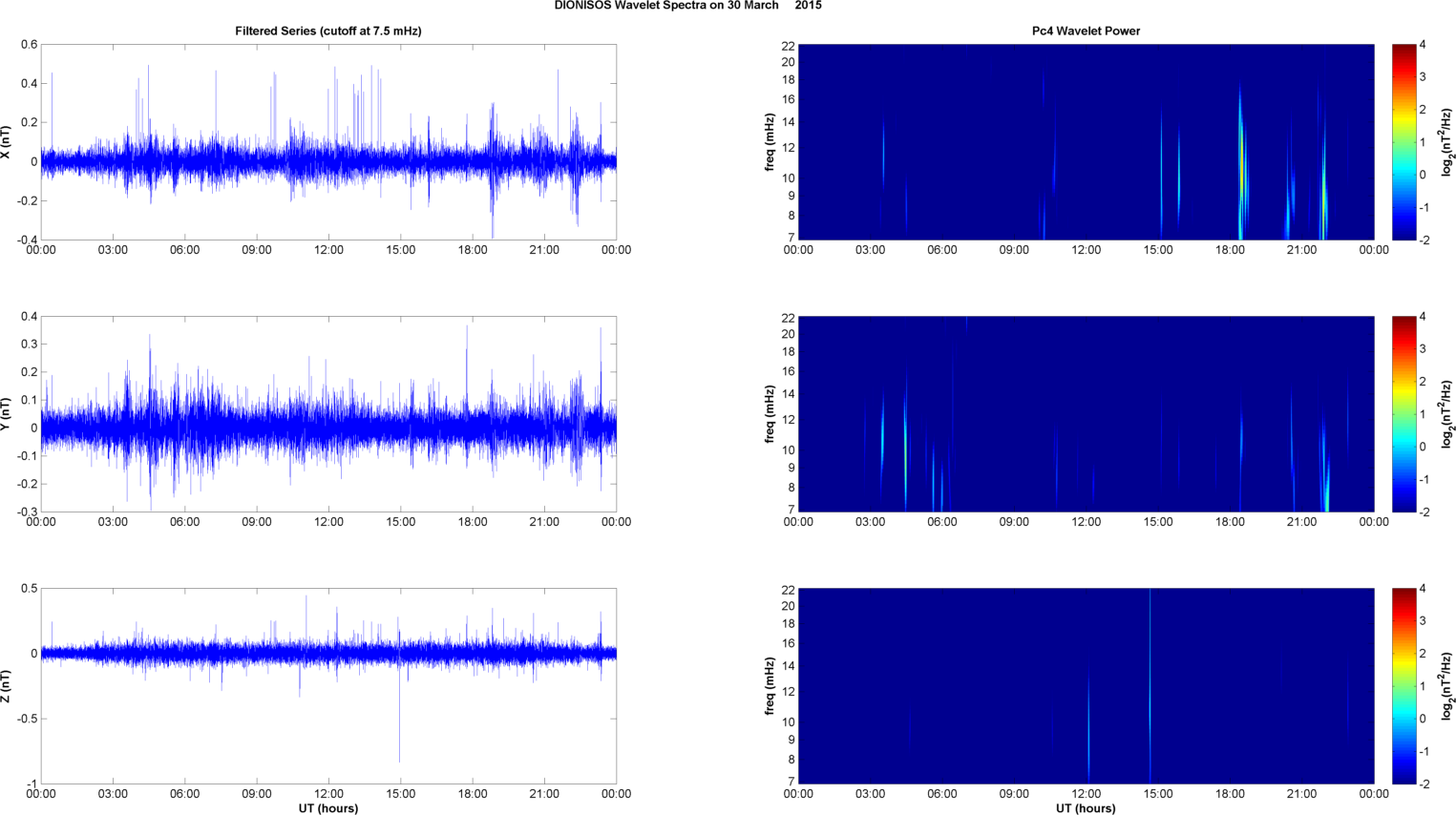
Task: Click the 0.3 tick on the Y series axis
Action: point(30,345)
